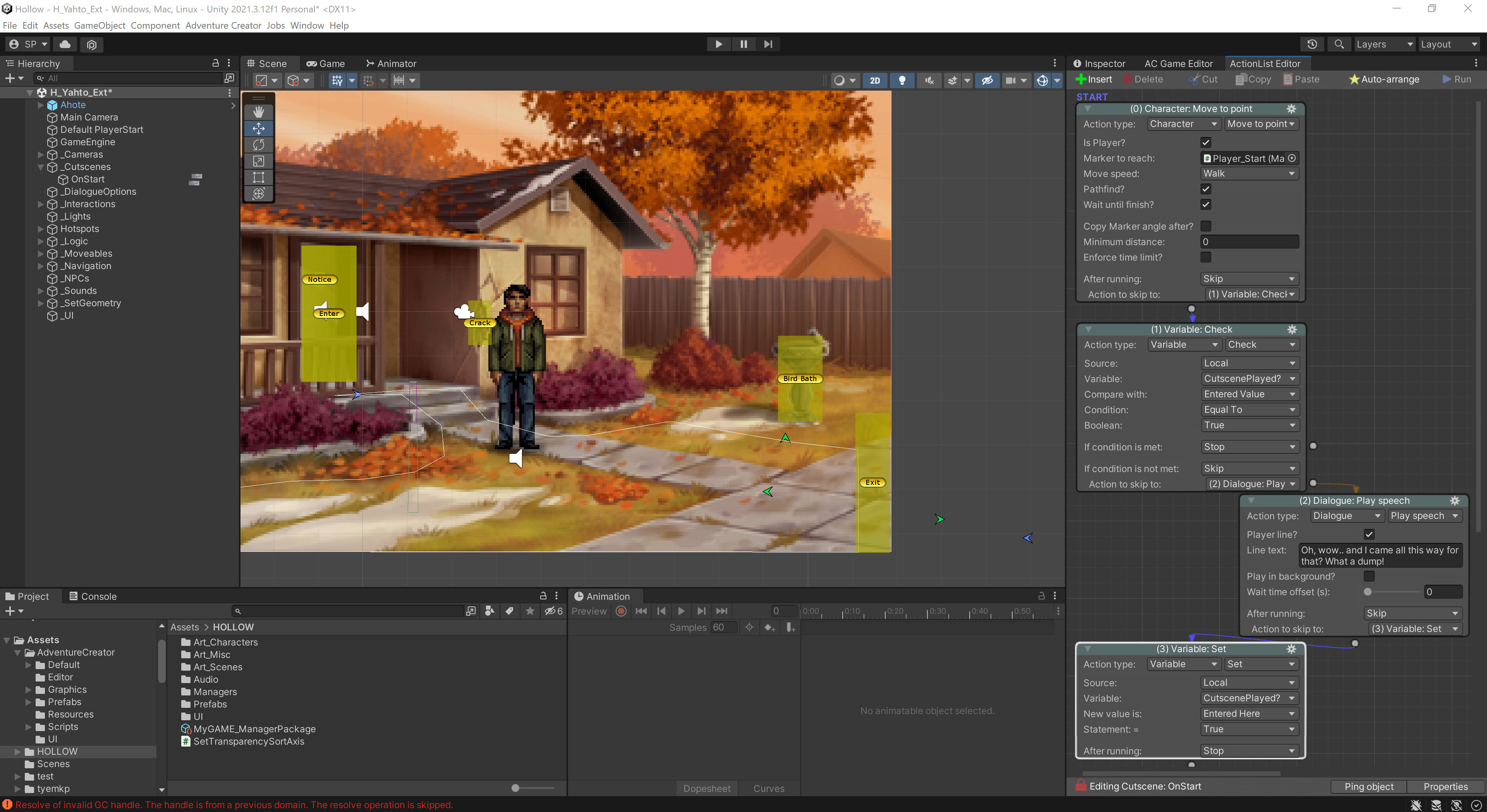
Task: Open the global search magnifier icon
Action: [1339, 44]
